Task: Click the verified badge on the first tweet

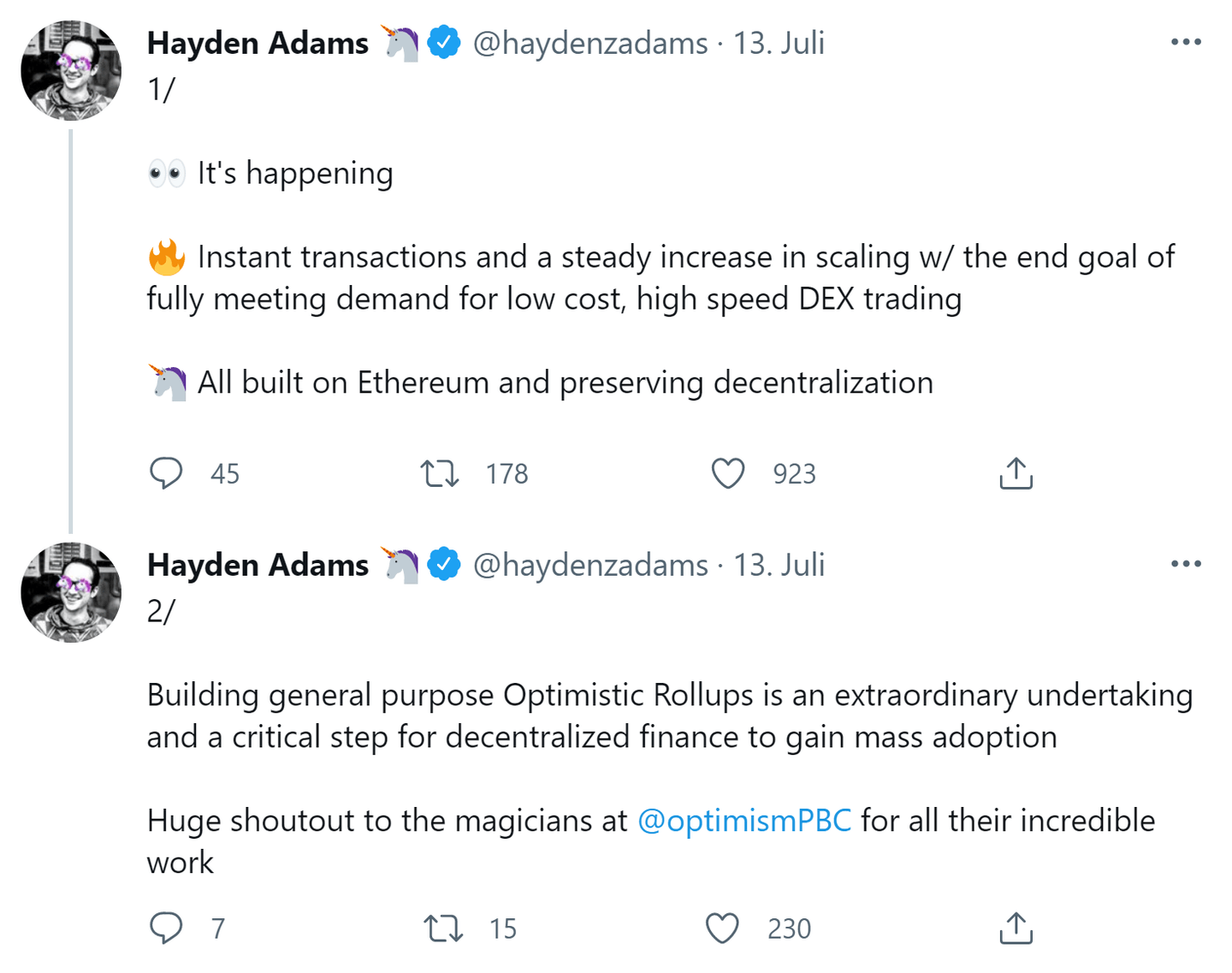Action: click(444, 43)
